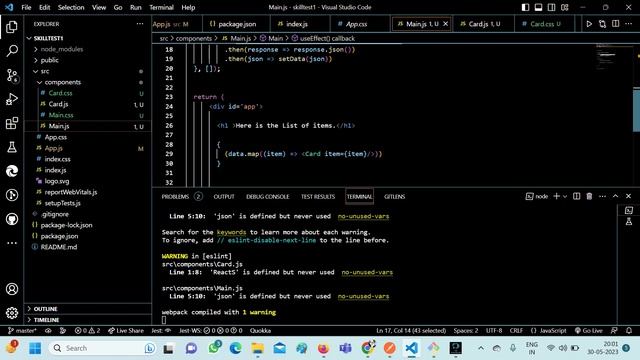Image resolution: width=640 pixels, height=360 pixels.
Task: Open the Run and Debug view
Action: pyautogui.click(x=12, y=99)
